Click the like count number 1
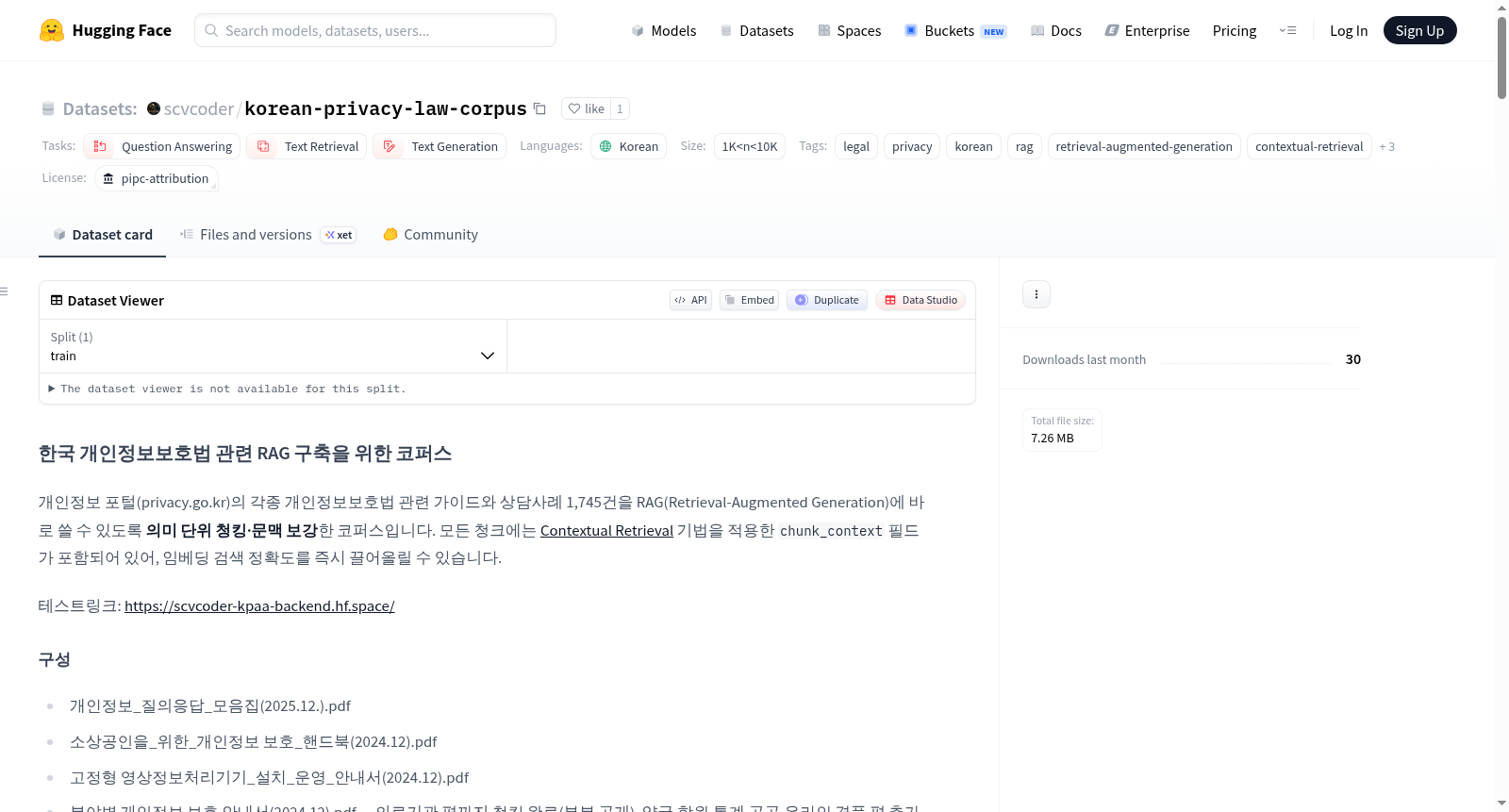 pos(620,108)
